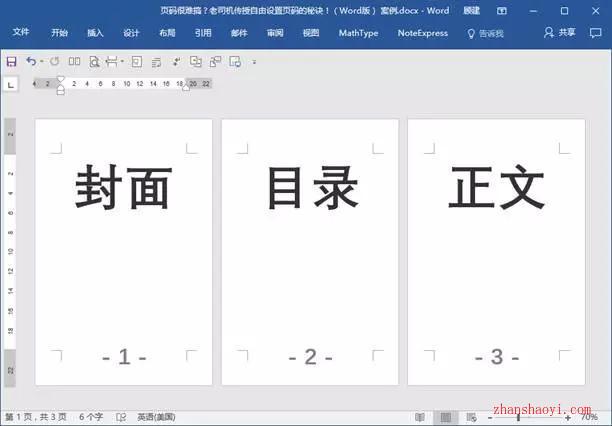The image size is (612, 426).
Task: Open the comments speech bubble icon
Action: click(596, 33)
